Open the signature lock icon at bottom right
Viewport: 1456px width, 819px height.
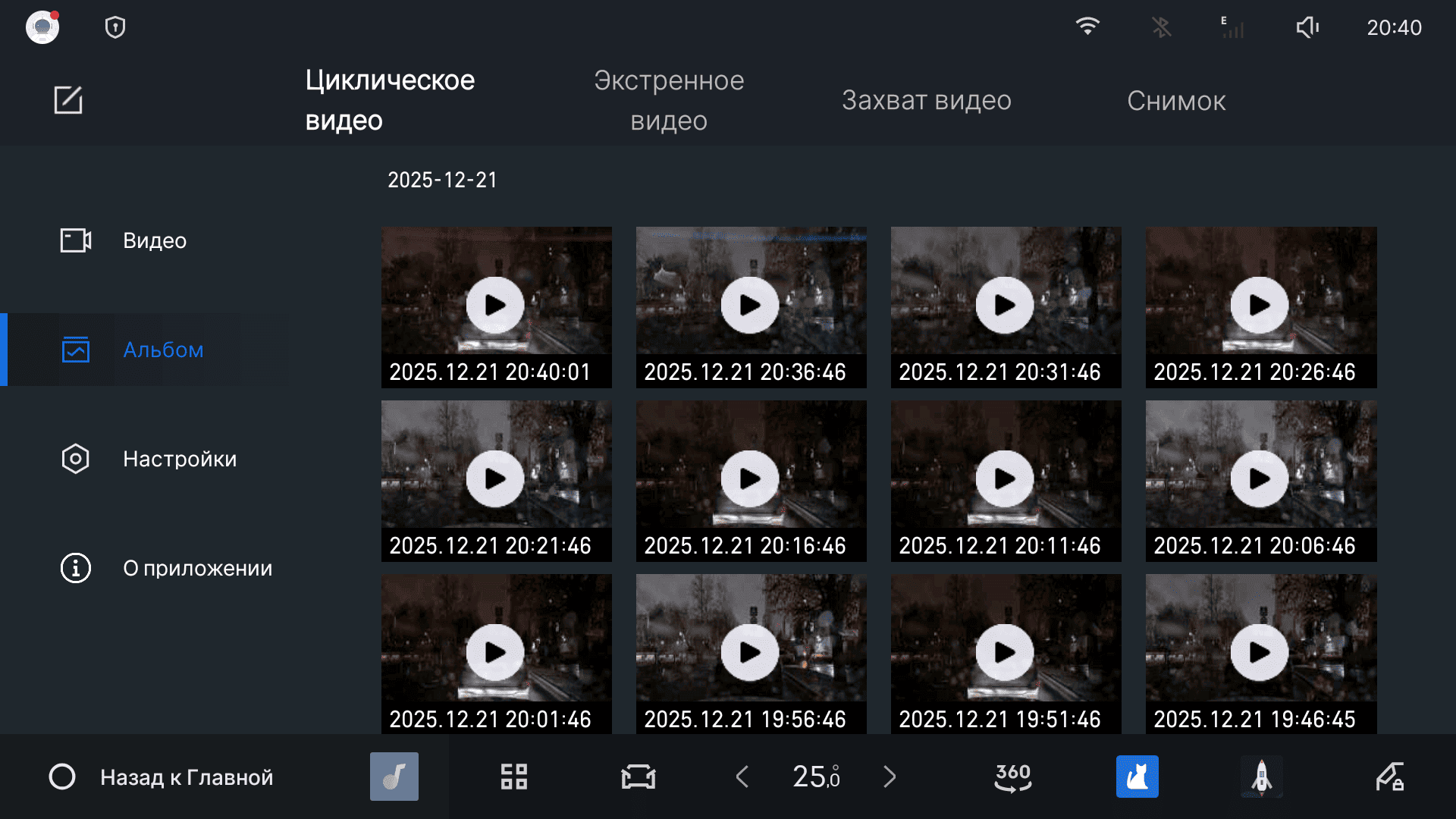coord(1392,777)
